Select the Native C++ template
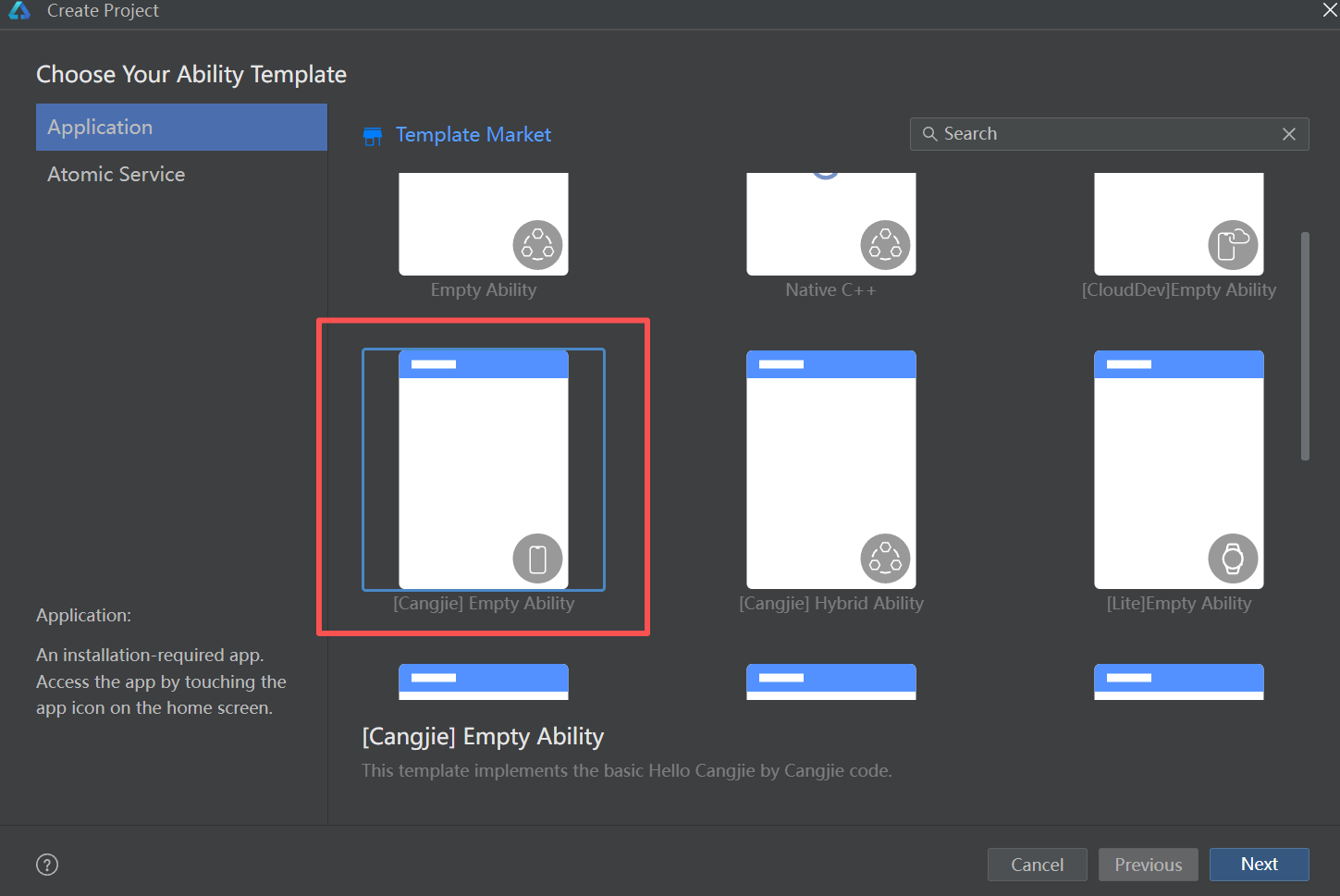The height and width of the screenshot is (896, 1340). point(831,224)
